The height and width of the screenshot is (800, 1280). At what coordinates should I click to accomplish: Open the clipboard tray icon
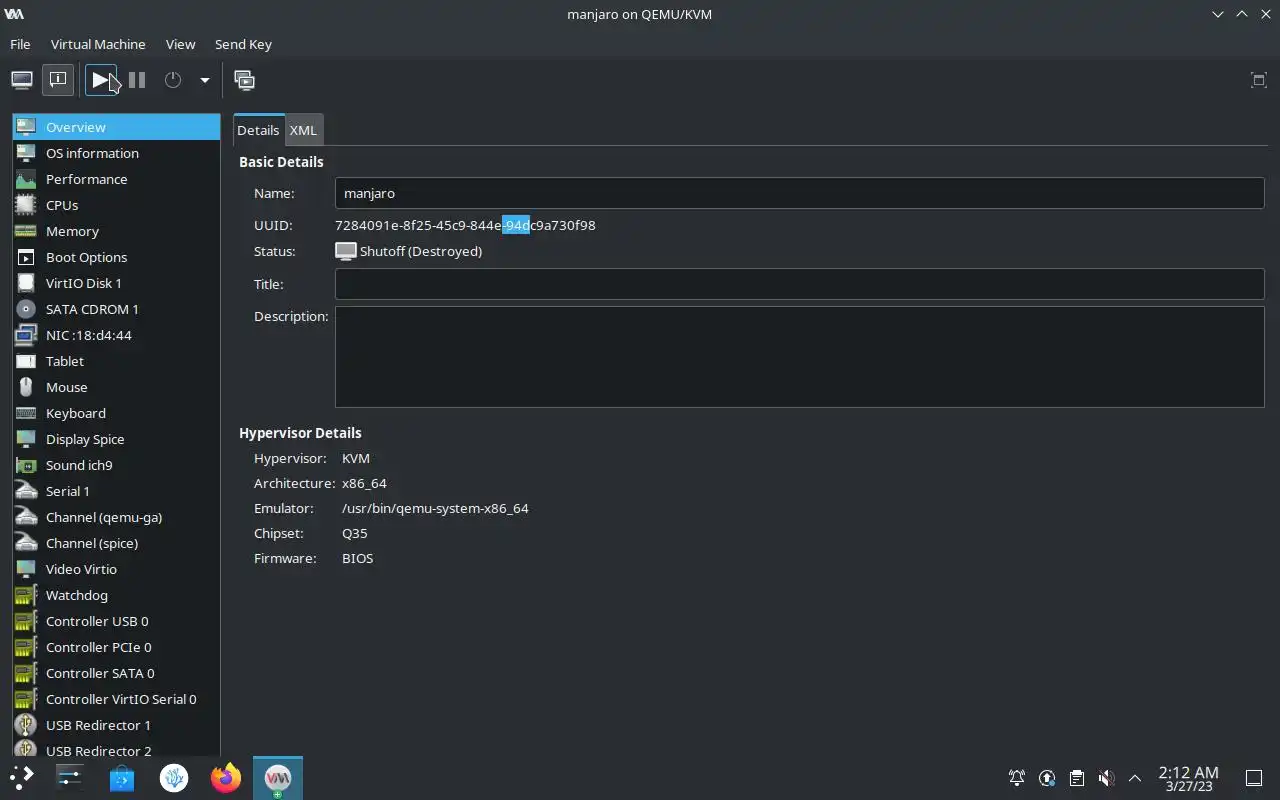click(x=1076, y=777)
